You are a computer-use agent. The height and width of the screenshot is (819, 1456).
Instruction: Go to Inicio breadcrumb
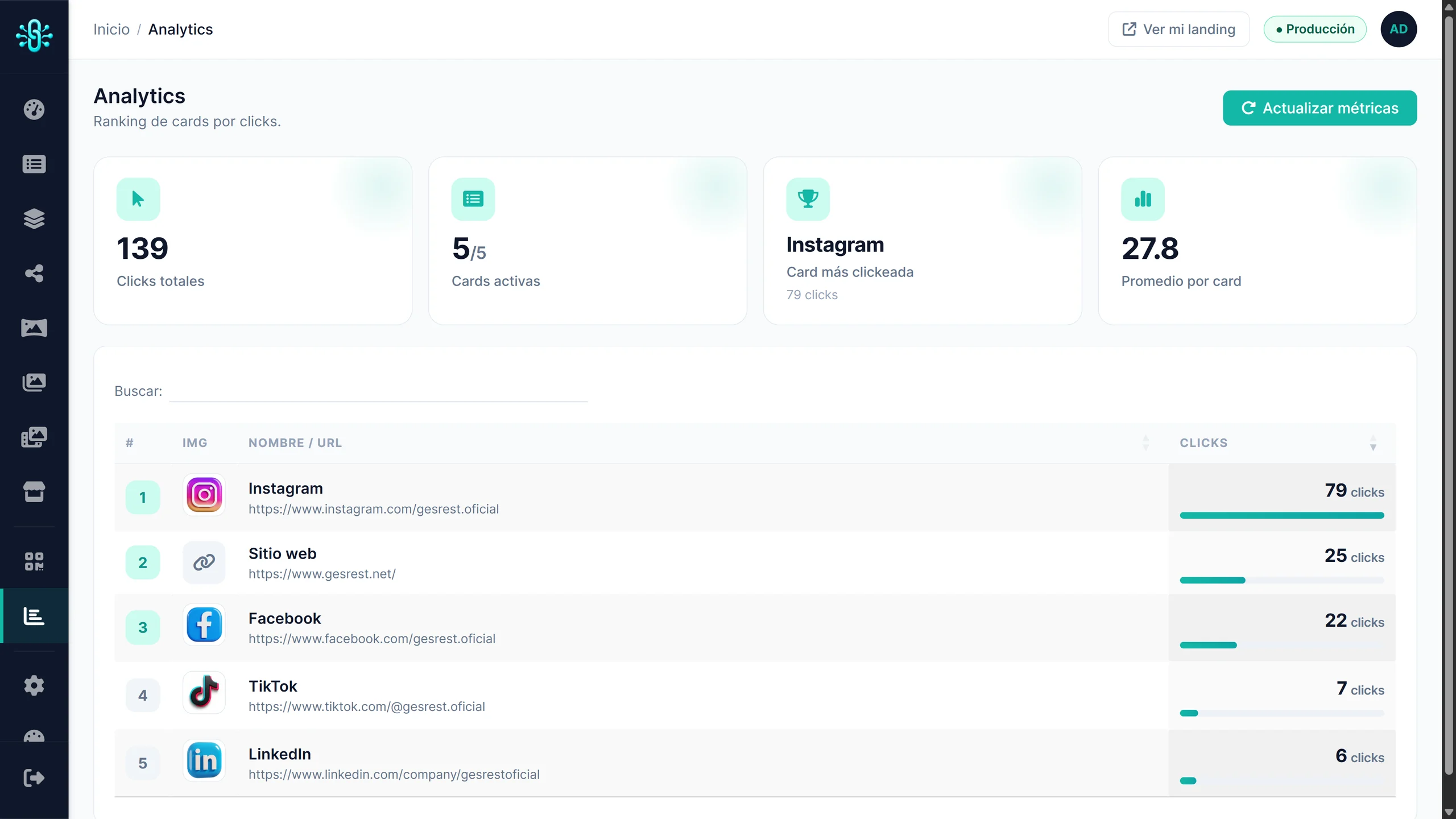point(111,29)
